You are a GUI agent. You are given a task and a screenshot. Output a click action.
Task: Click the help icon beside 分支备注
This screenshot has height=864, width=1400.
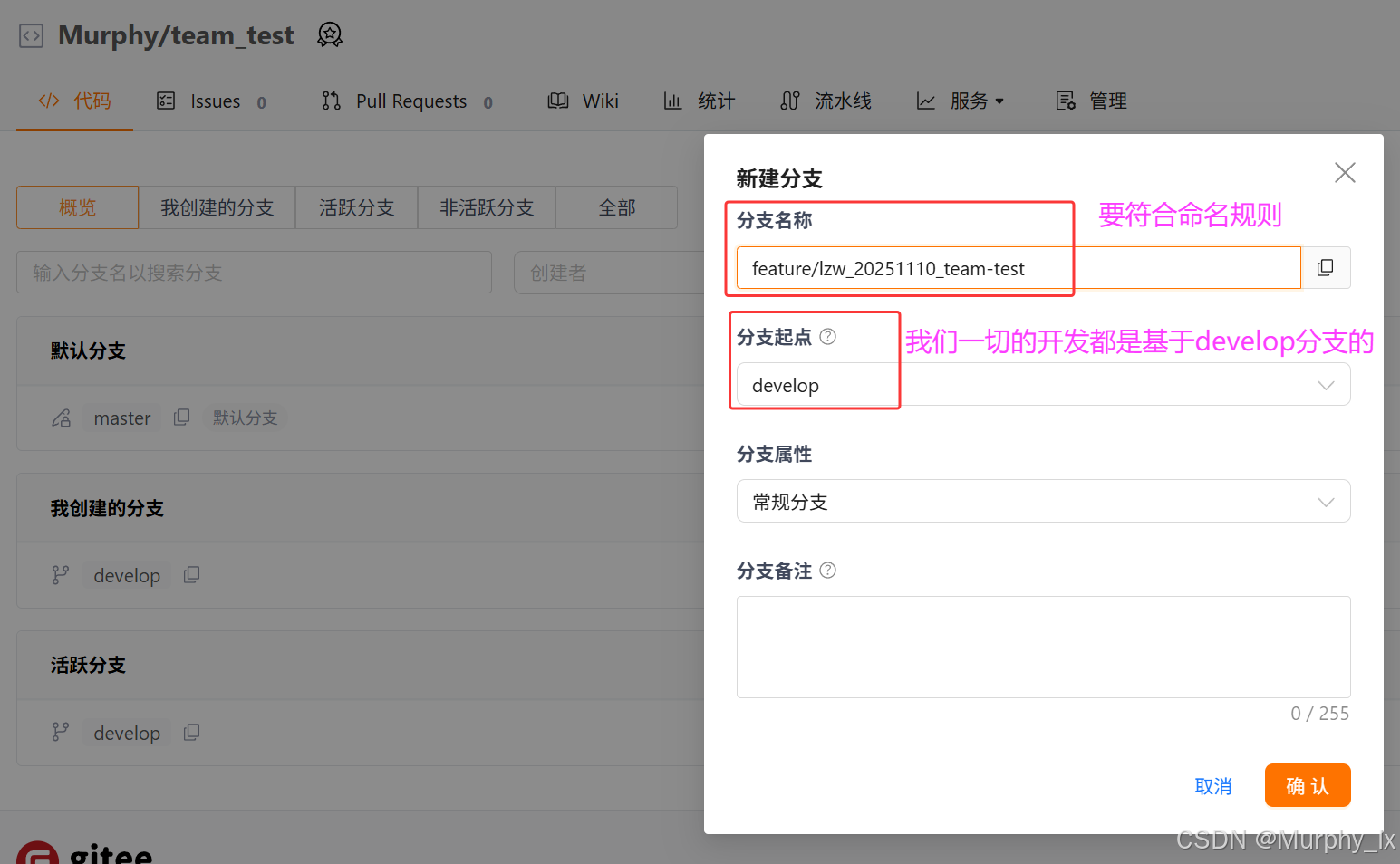827,571
